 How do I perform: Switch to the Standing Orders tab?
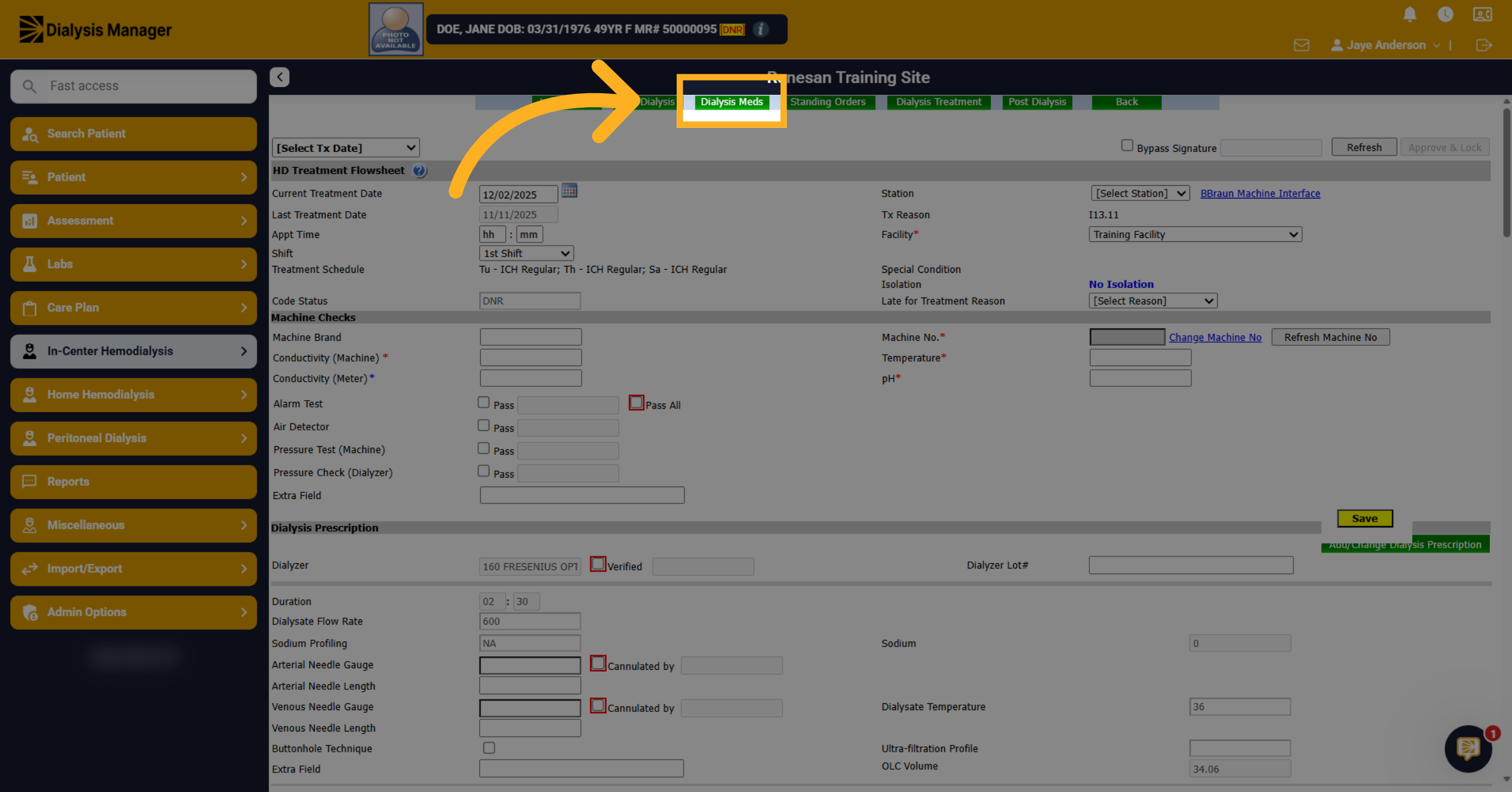coord(828,102)
